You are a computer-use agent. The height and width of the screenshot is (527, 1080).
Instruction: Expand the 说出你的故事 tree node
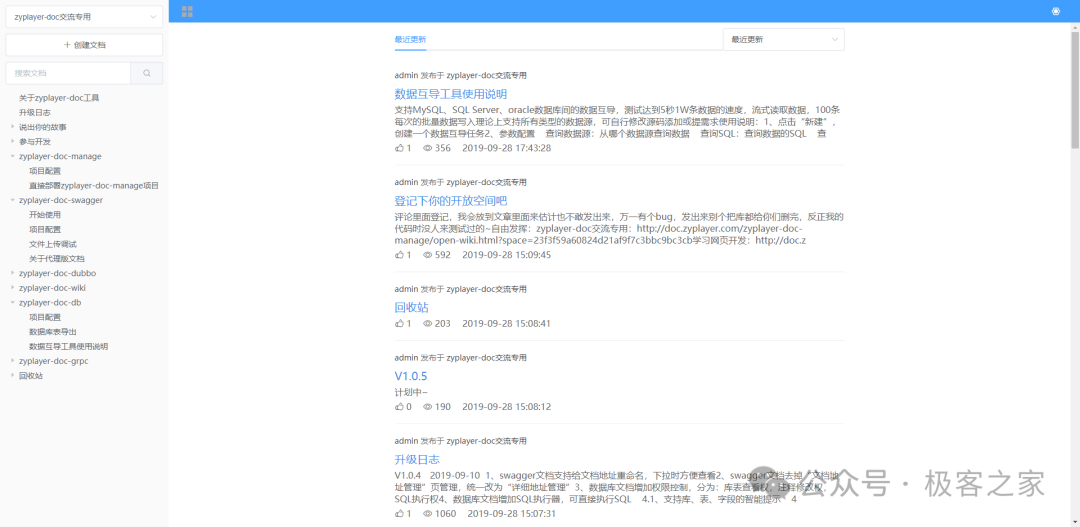12,127
